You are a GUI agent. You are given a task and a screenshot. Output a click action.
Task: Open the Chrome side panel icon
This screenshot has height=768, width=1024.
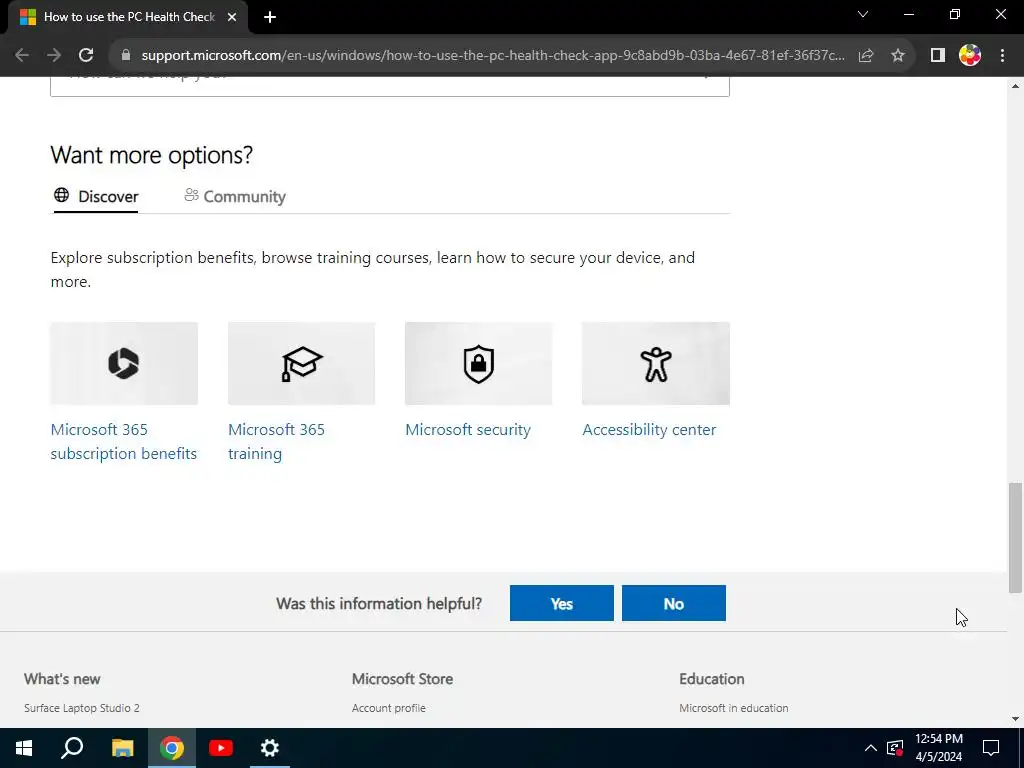pyautogui.click(x=938, y=56)
